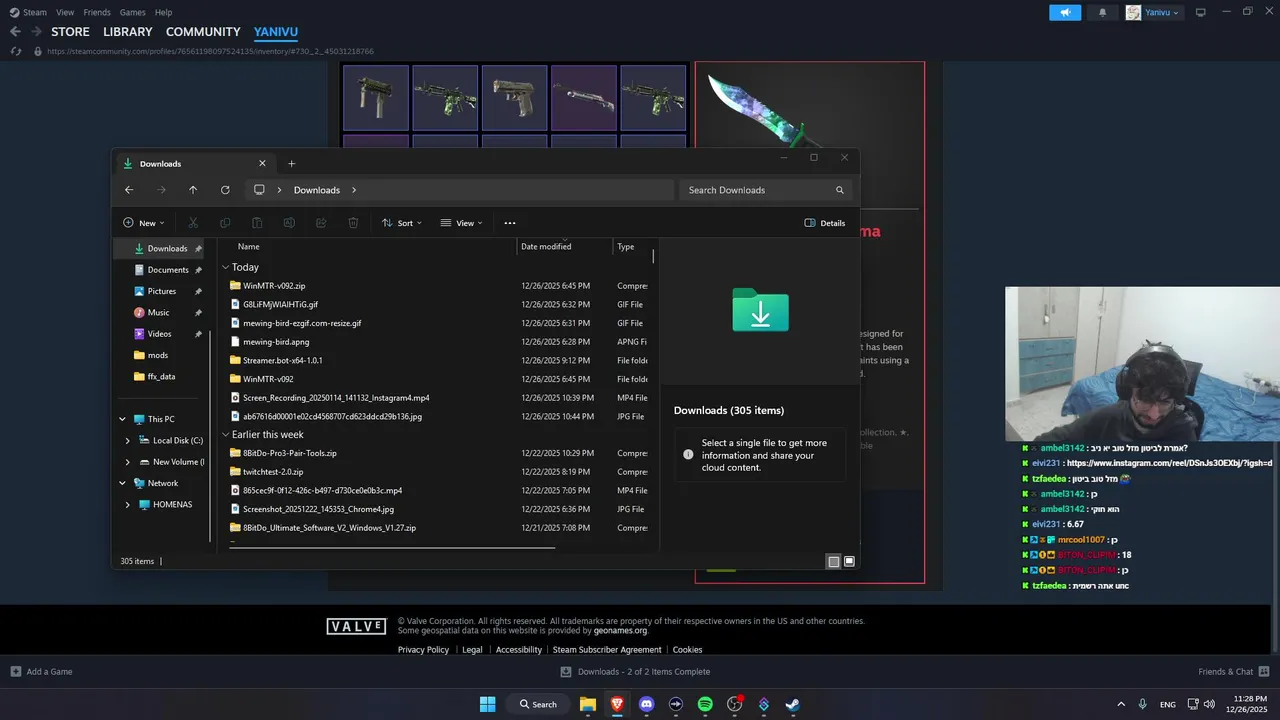Open geonames.org link in footer
This screenshot has width=1280, height=720.
(620, 631)
